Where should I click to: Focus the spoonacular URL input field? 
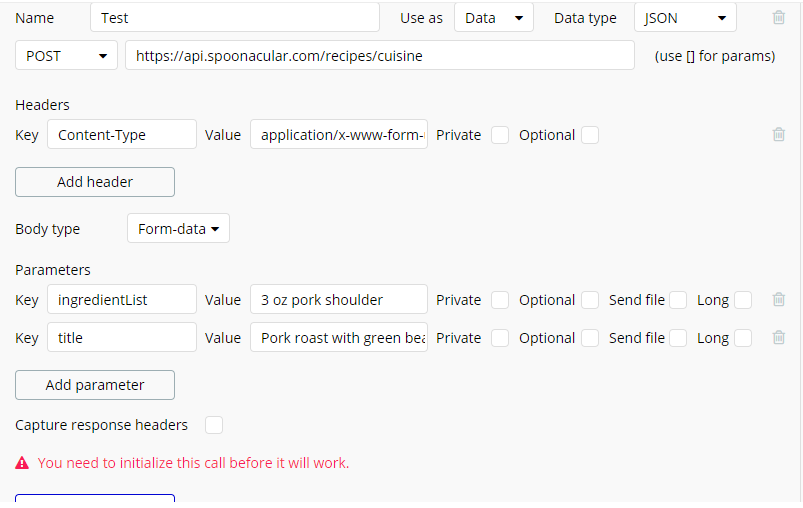click(x=379, y=56)
